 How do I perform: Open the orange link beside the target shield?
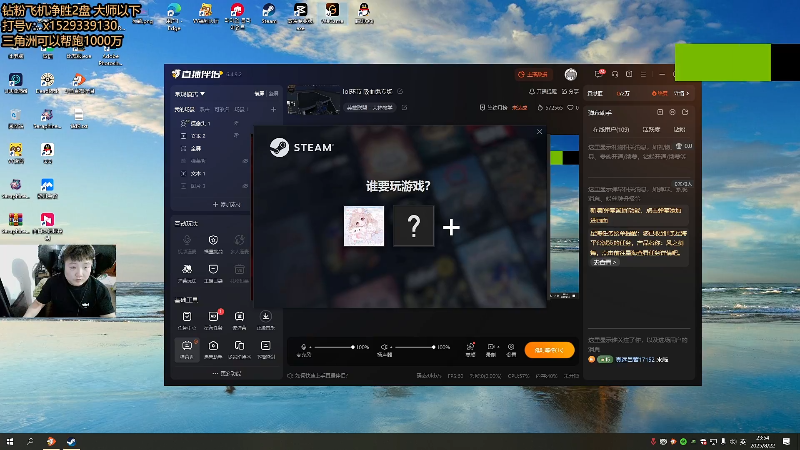click(519, 107)
